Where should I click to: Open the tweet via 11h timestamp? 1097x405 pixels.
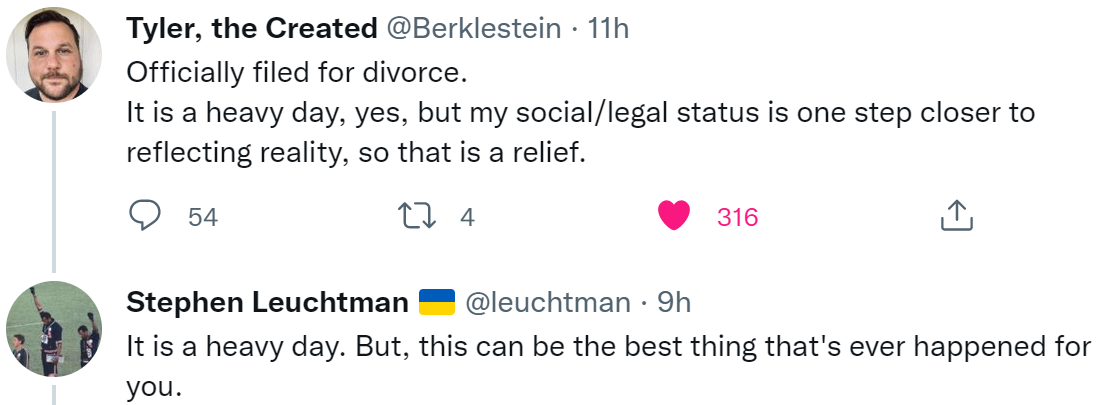pyautogui.click(x=607, y=29)
